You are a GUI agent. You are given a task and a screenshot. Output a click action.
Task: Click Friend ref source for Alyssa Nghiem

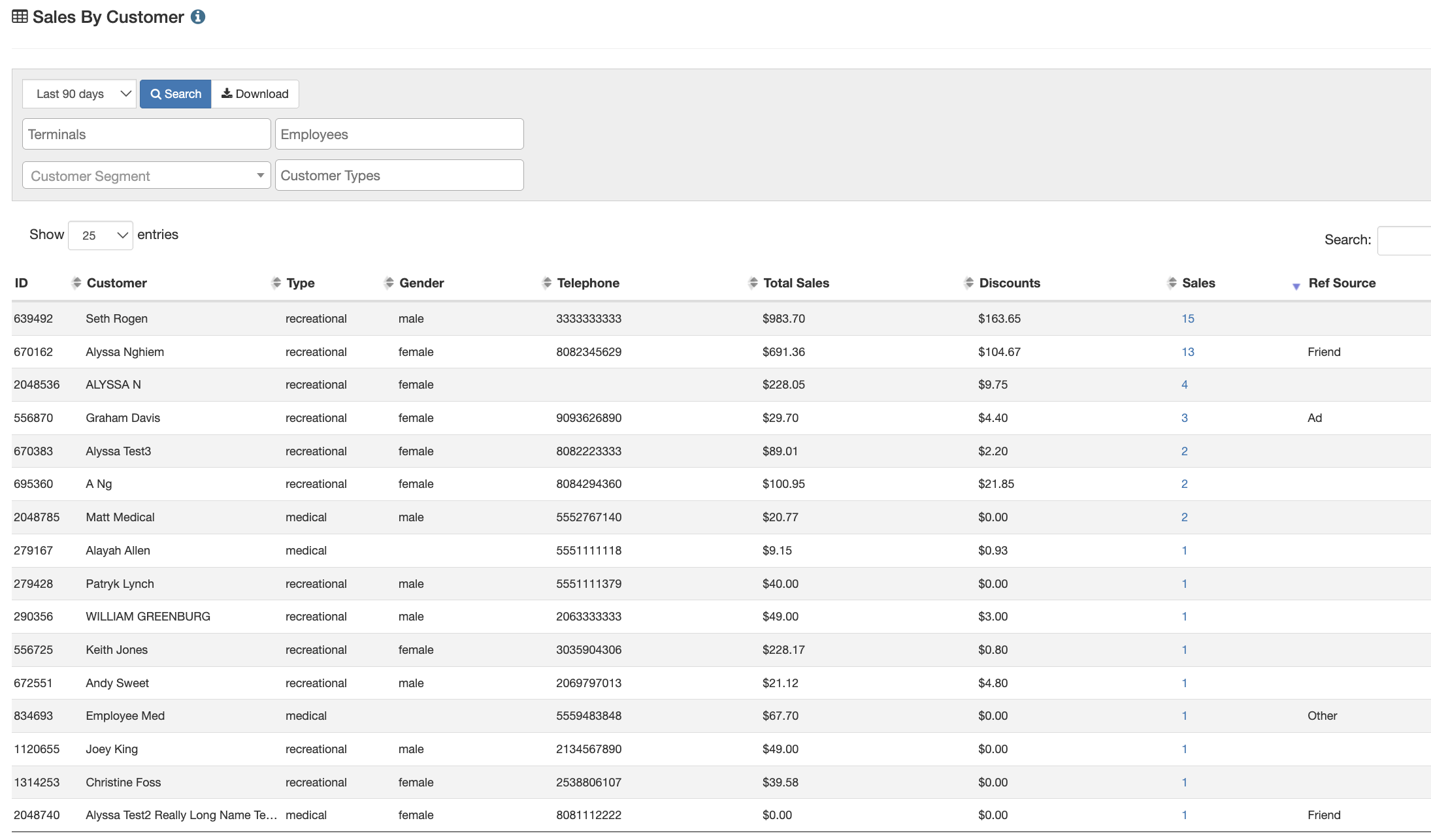click(x=1324, y=352)
